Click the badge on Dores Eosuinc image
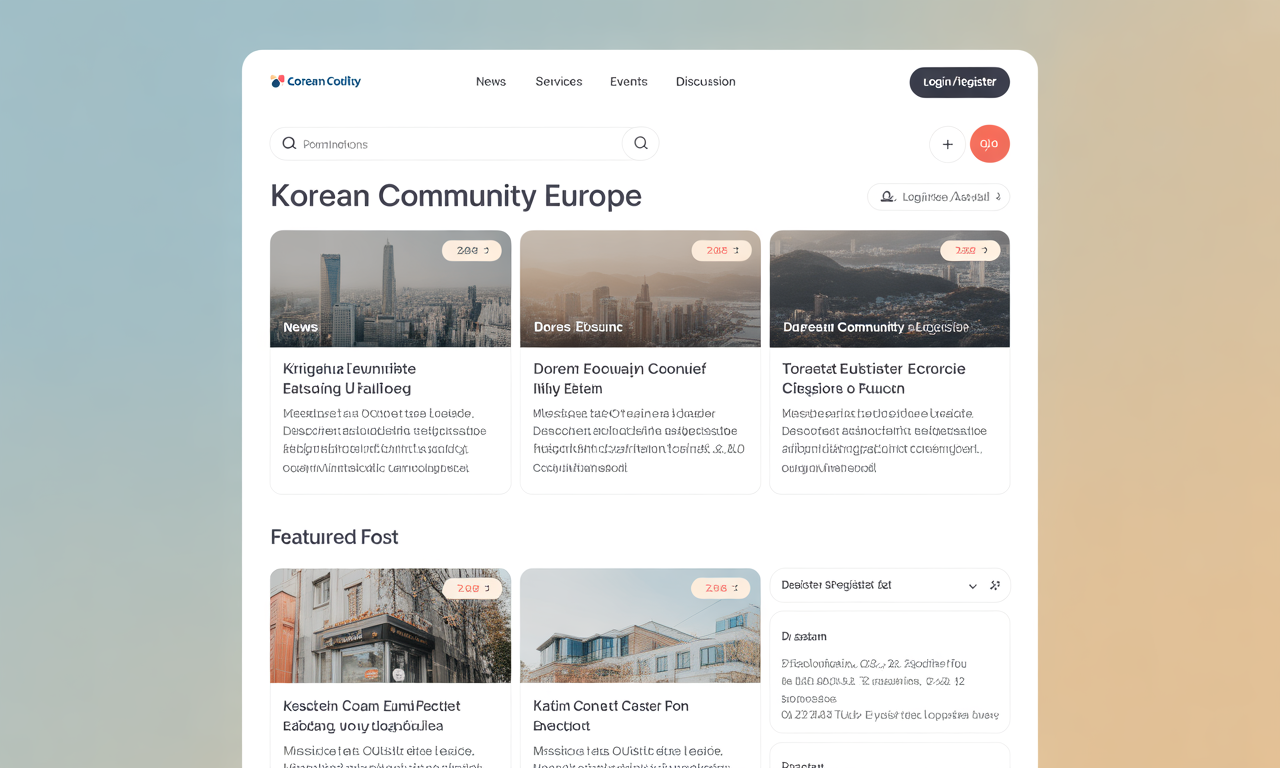Screen dimensions: 1280x768 click(721, 251)
